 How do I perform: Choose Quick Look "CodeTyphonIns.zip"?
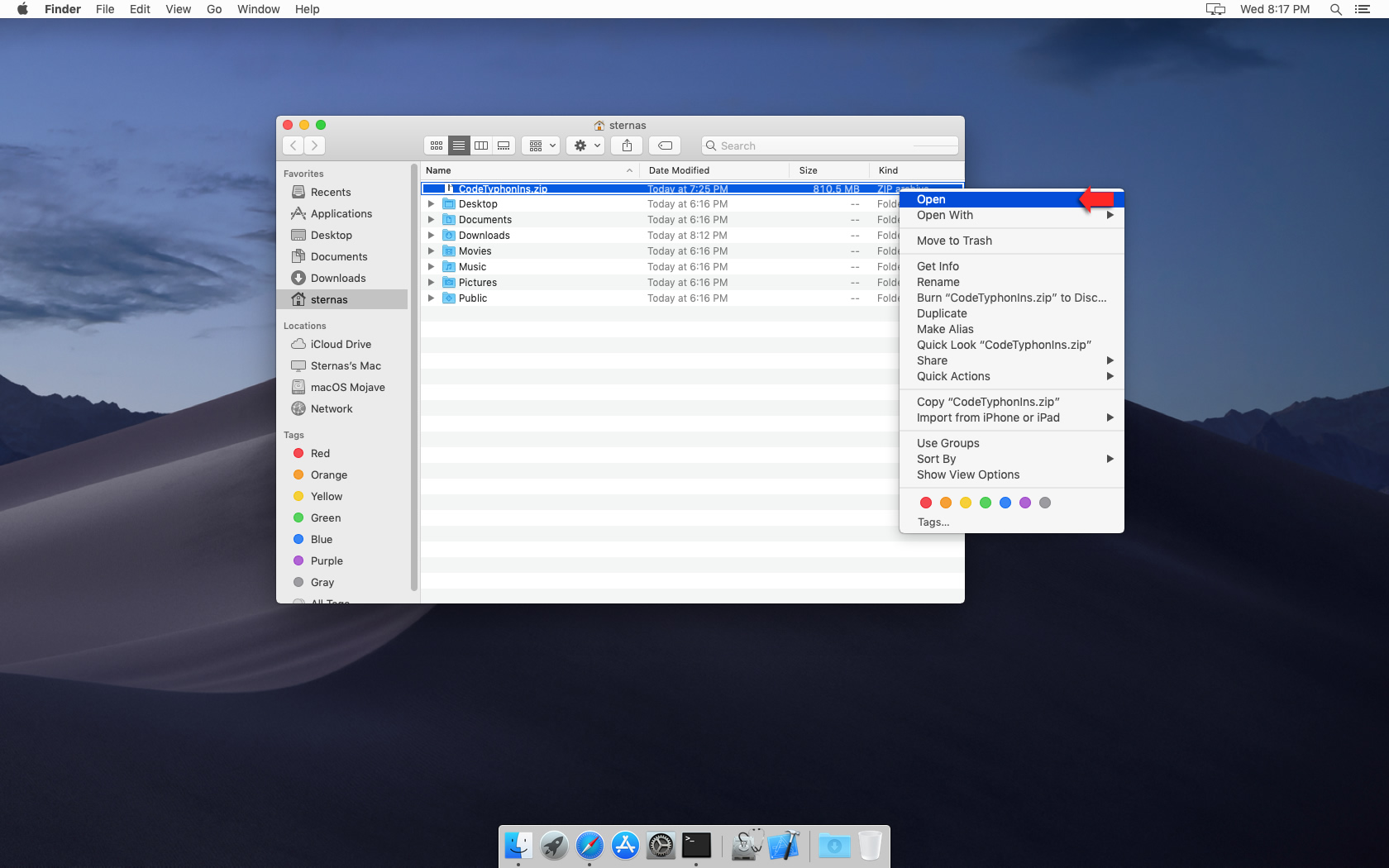coord(1011,345)
